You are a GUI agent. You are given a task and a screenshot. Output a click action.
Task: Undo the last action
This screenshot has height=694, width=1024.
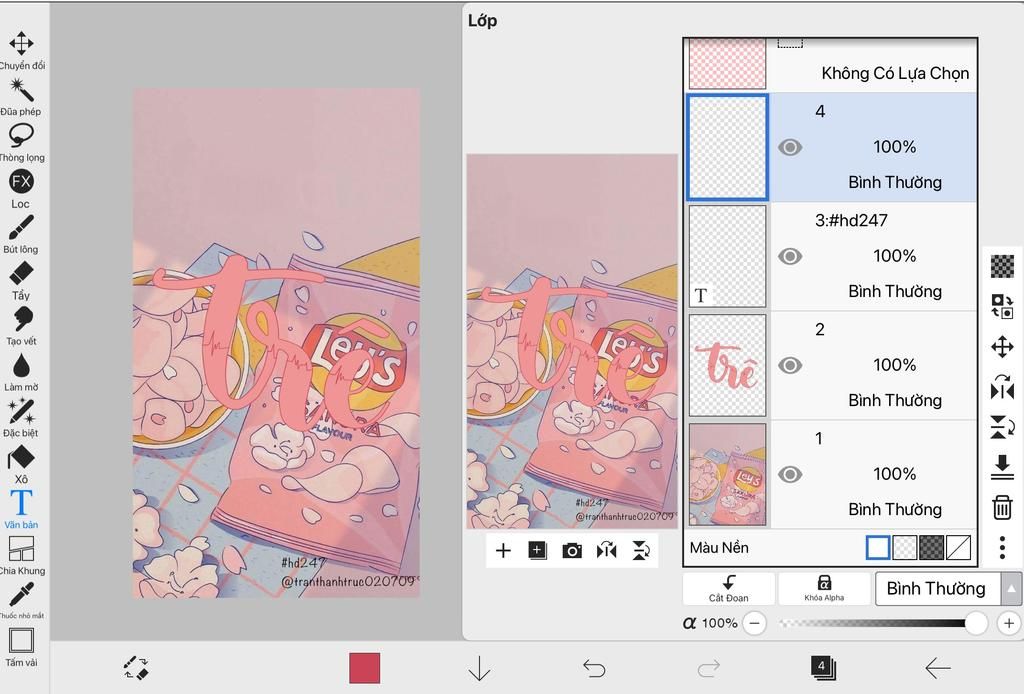point(594,668)
